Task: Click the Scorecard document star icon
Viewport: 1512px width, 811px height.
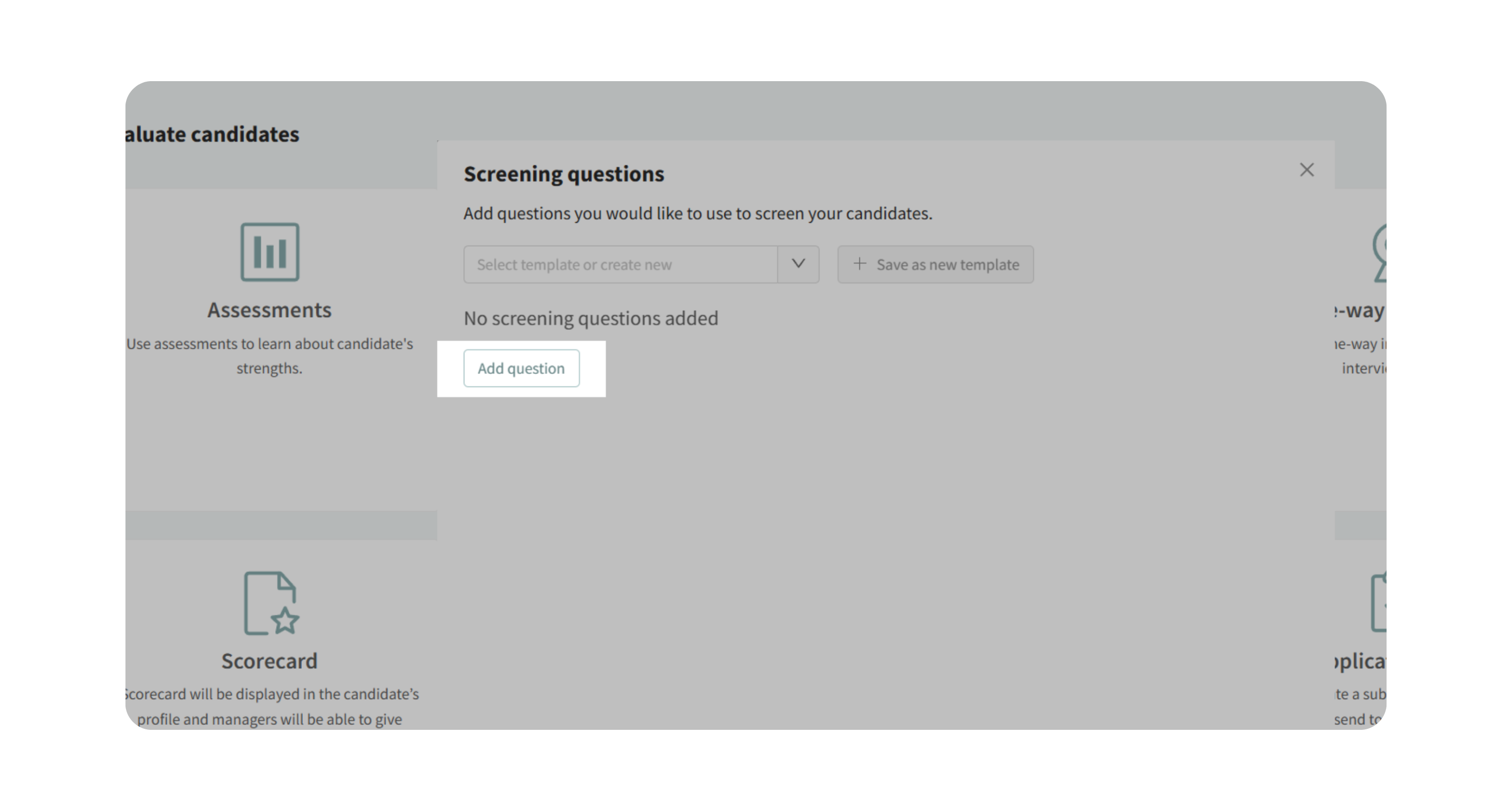Action: [271, 603]
